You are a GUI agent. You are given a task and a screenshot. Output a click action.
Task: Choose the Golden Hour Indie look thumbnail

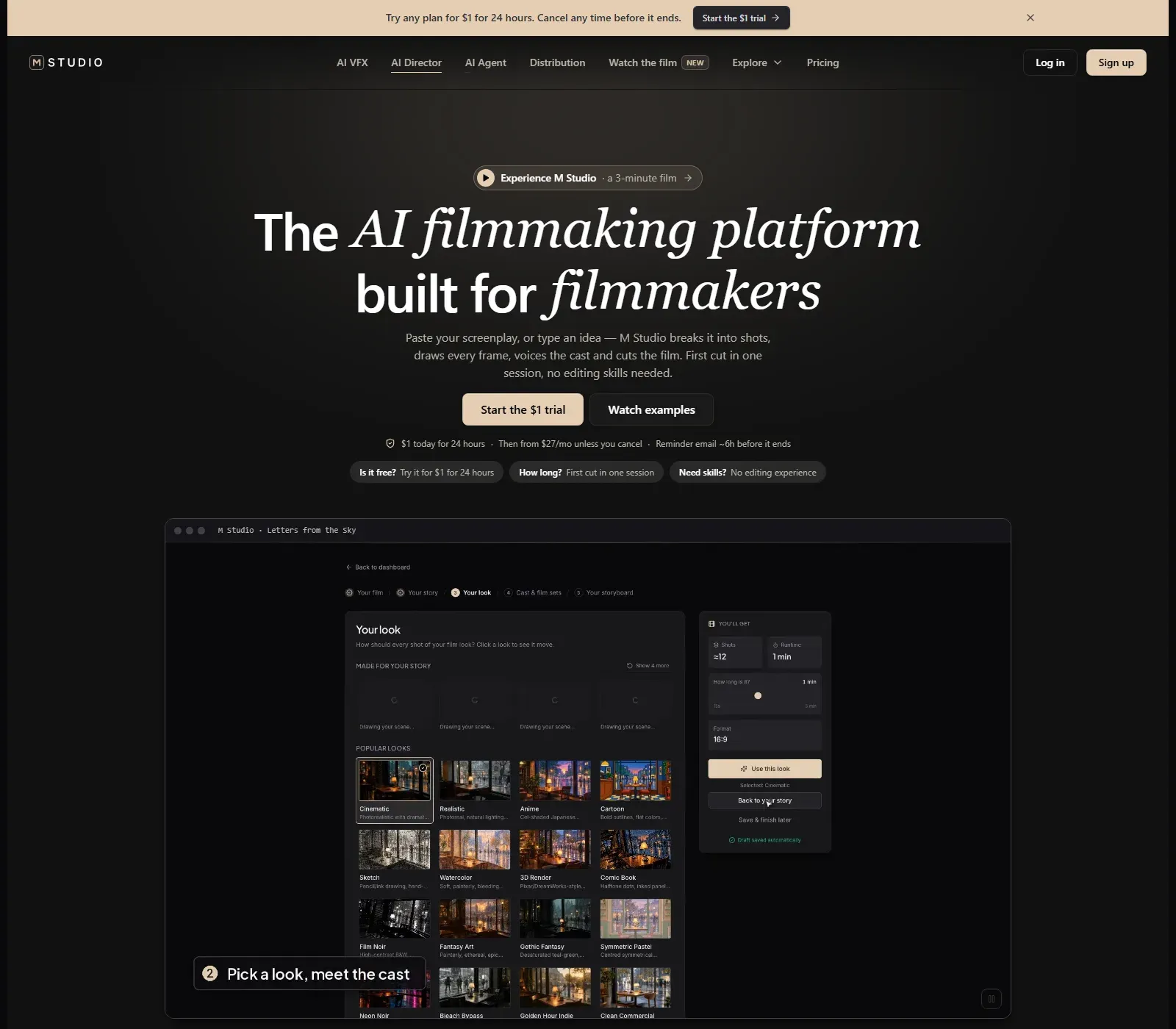tap(555, 988)
